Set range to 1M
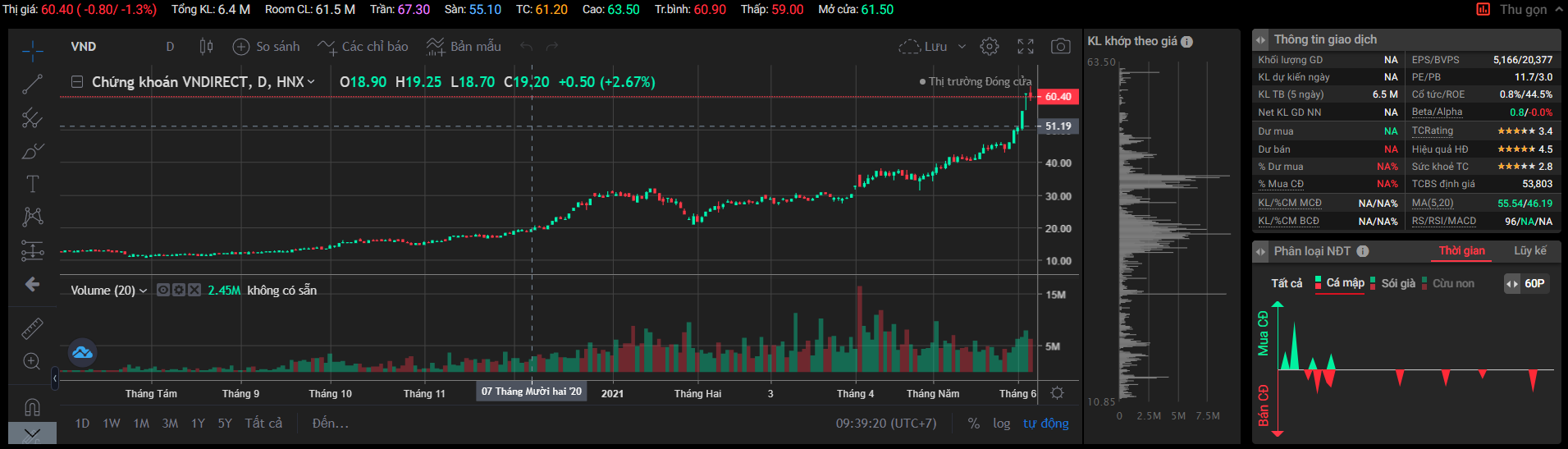 [141, 424]
